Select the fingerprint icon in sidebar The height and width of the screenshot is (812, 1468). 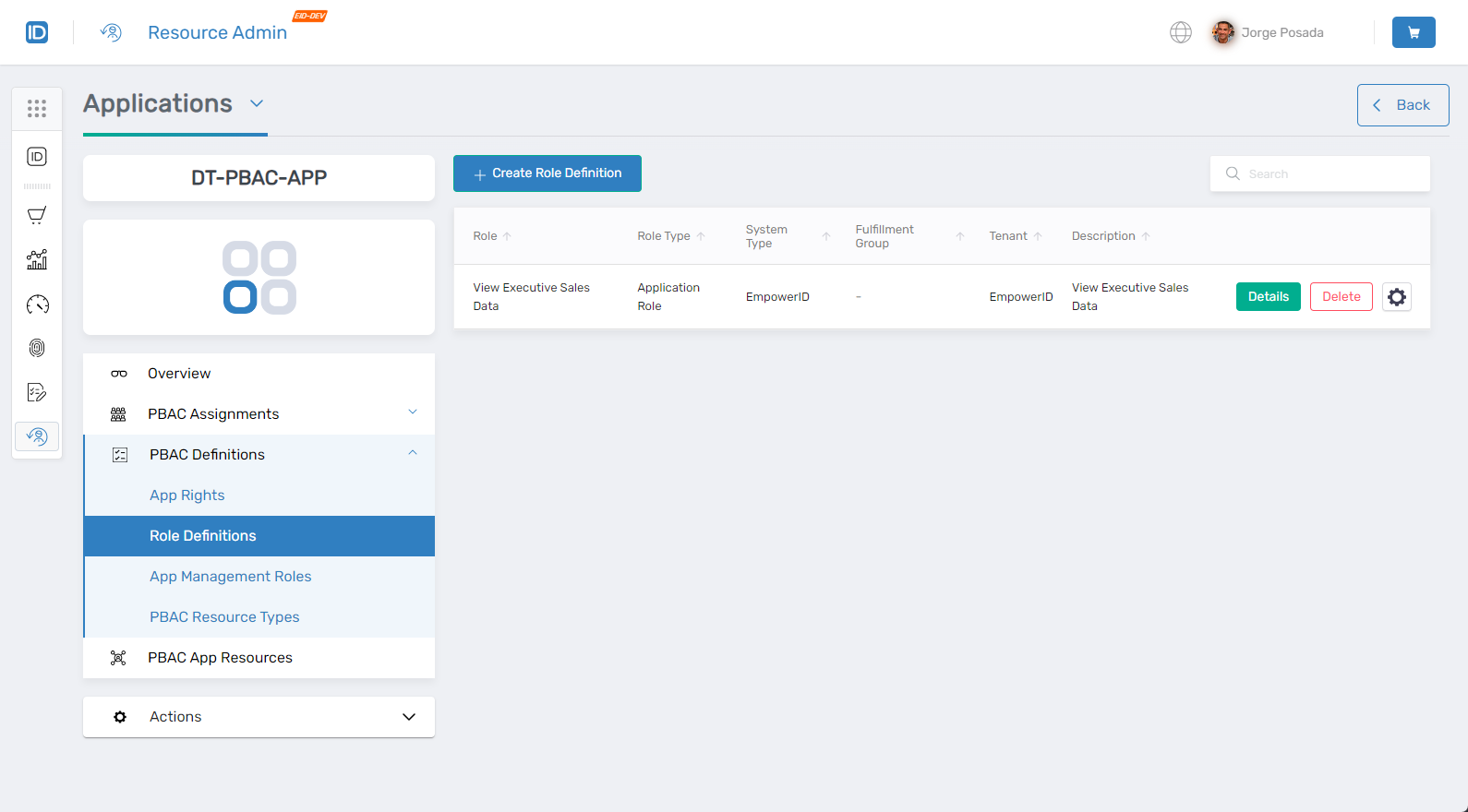click(37, 348)
